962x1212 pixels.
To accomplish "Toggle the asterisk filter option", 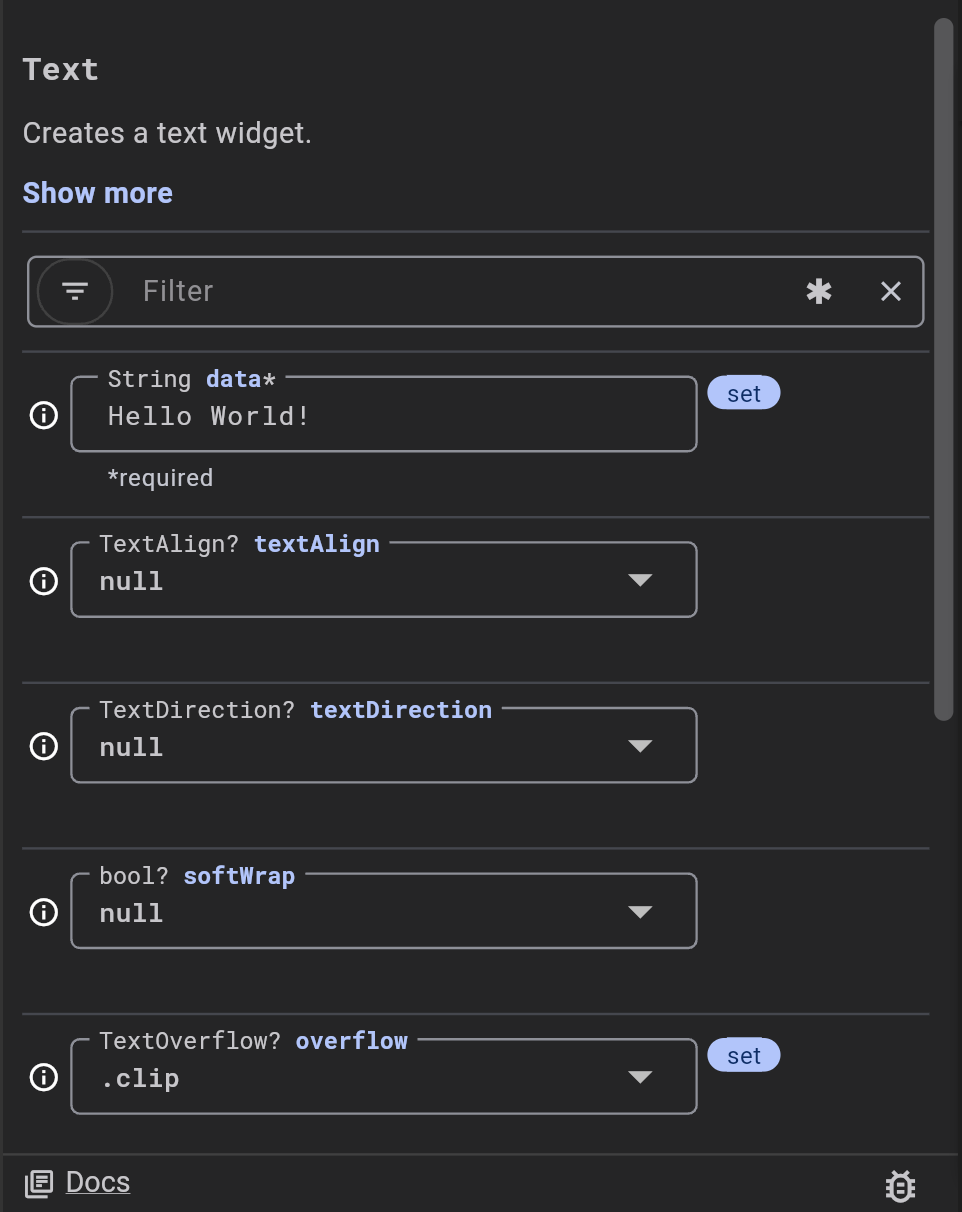I will coord(819,291).
